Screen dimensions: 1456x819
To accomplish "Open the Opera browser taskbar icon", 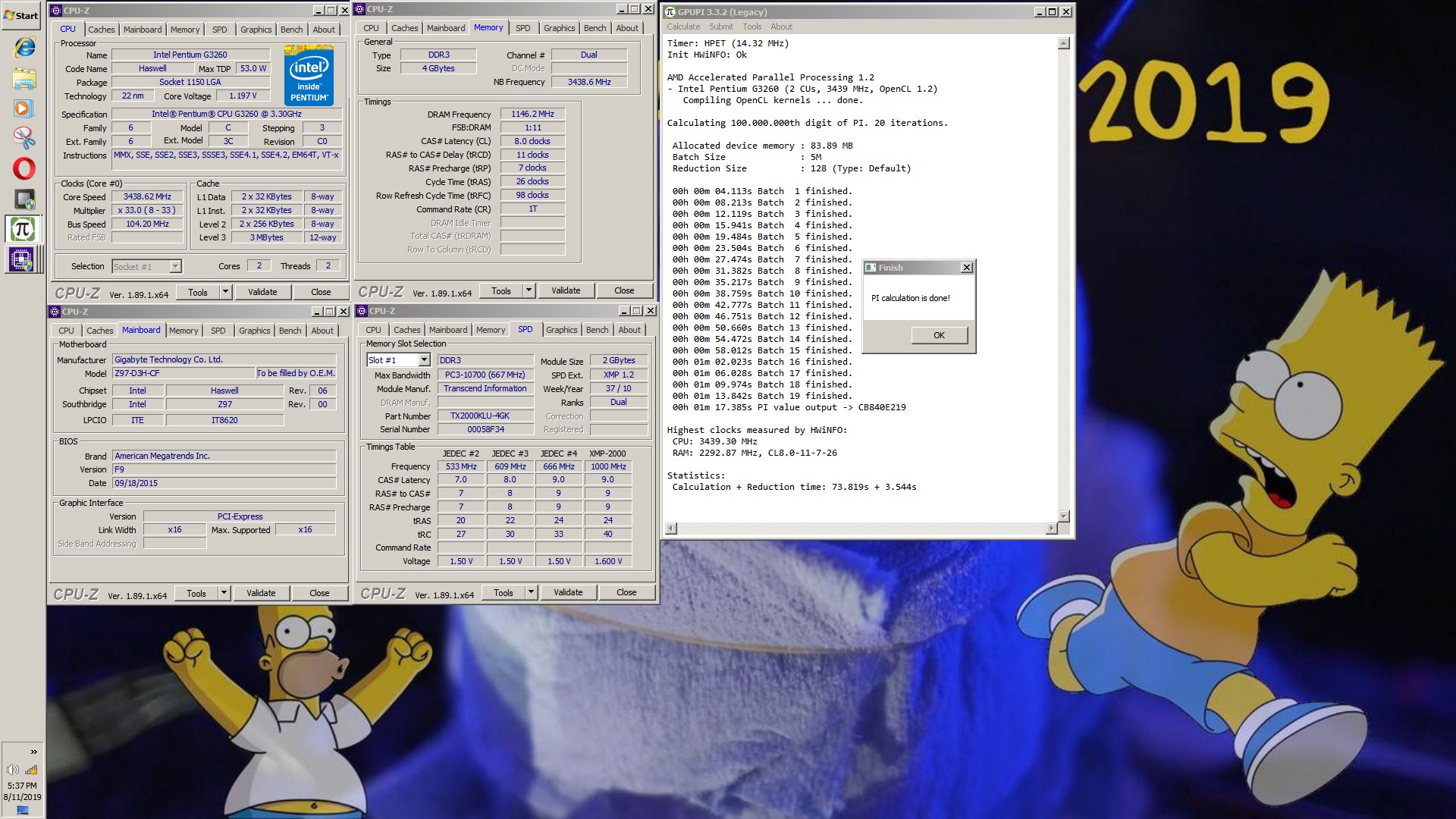I will pyautogui.click(x=24, y=168).
